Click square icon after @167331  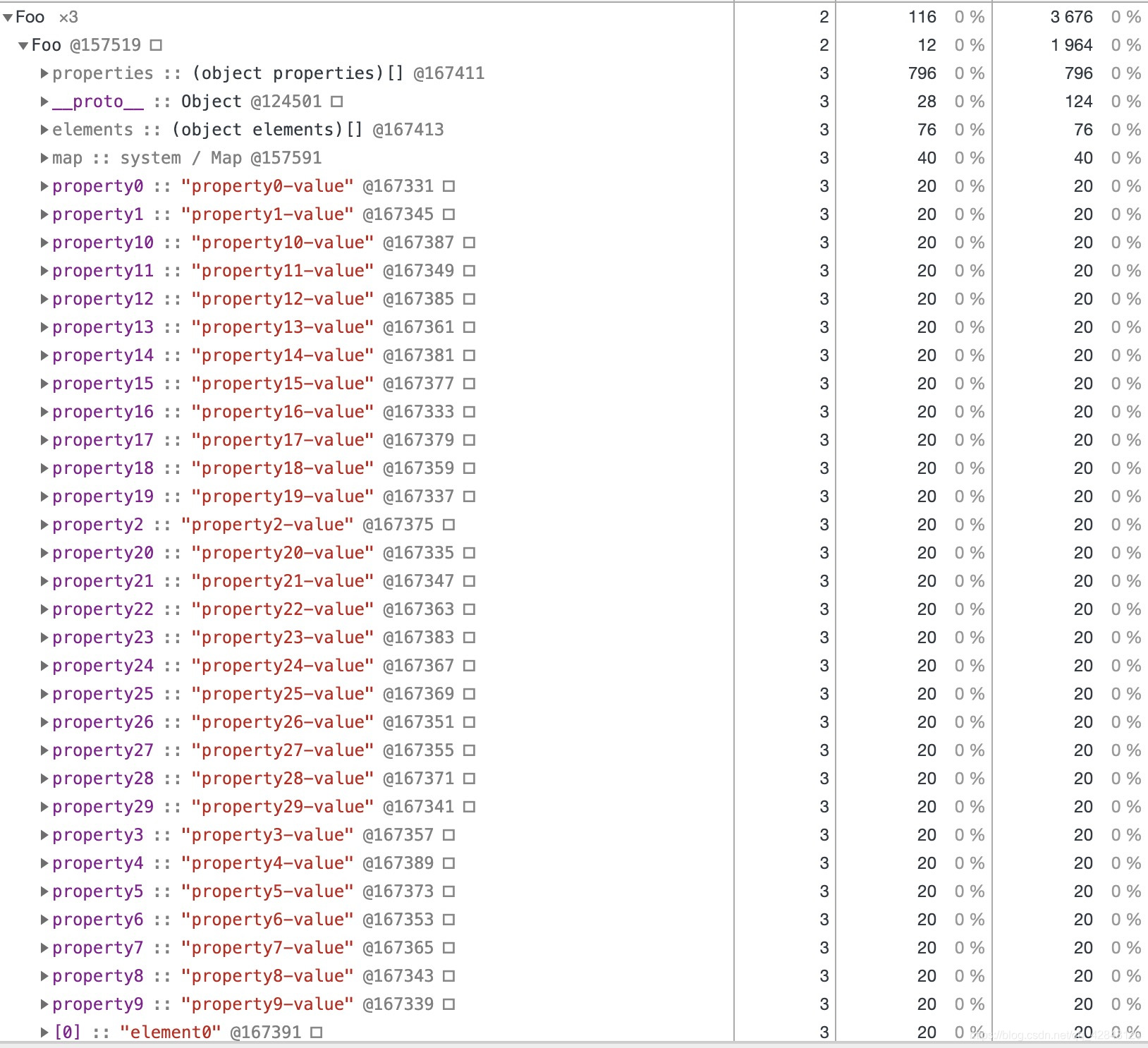[x=449, y=186]
